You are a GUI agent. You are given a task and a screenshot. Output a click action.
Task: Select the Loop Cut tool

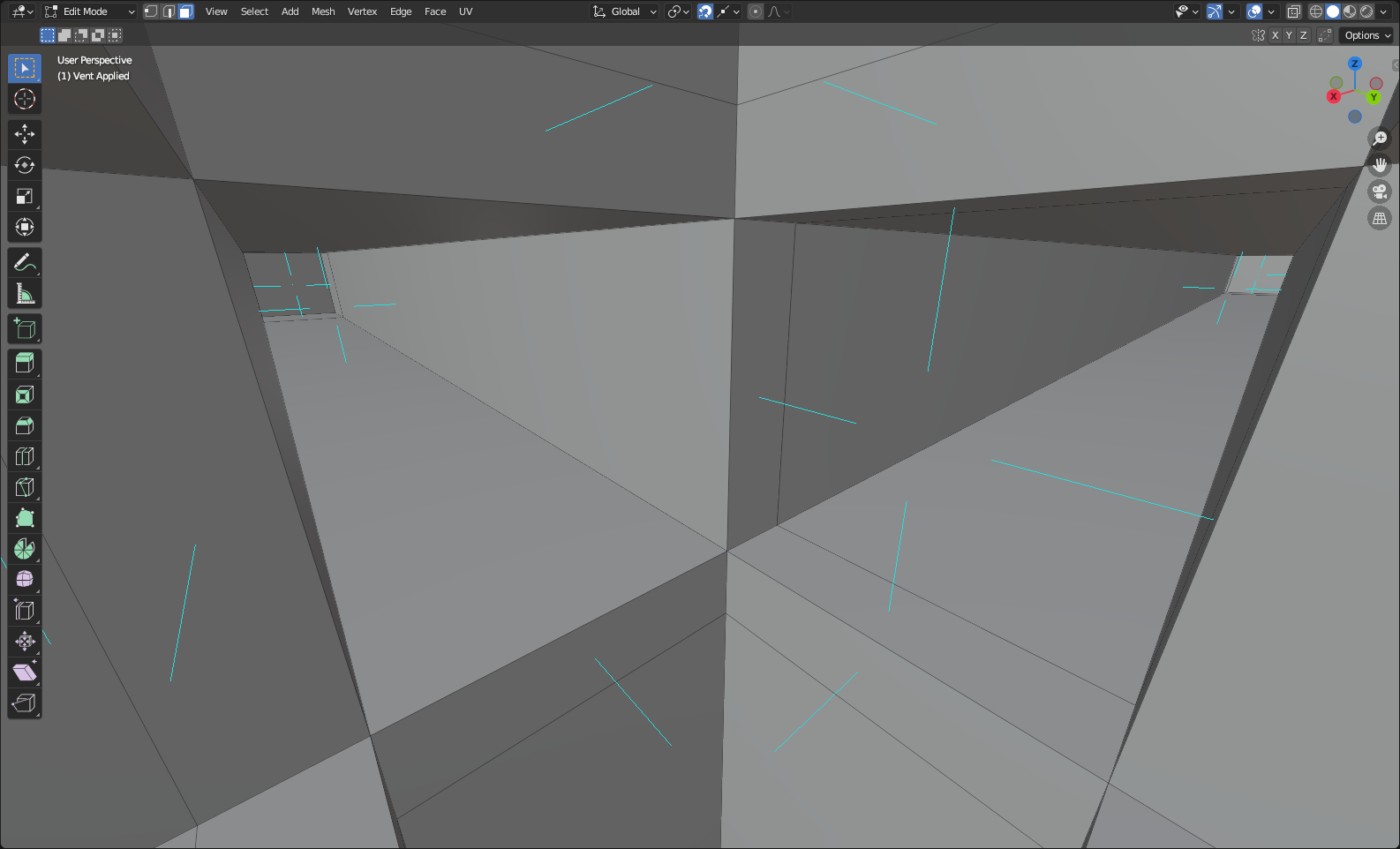point(25,456)
